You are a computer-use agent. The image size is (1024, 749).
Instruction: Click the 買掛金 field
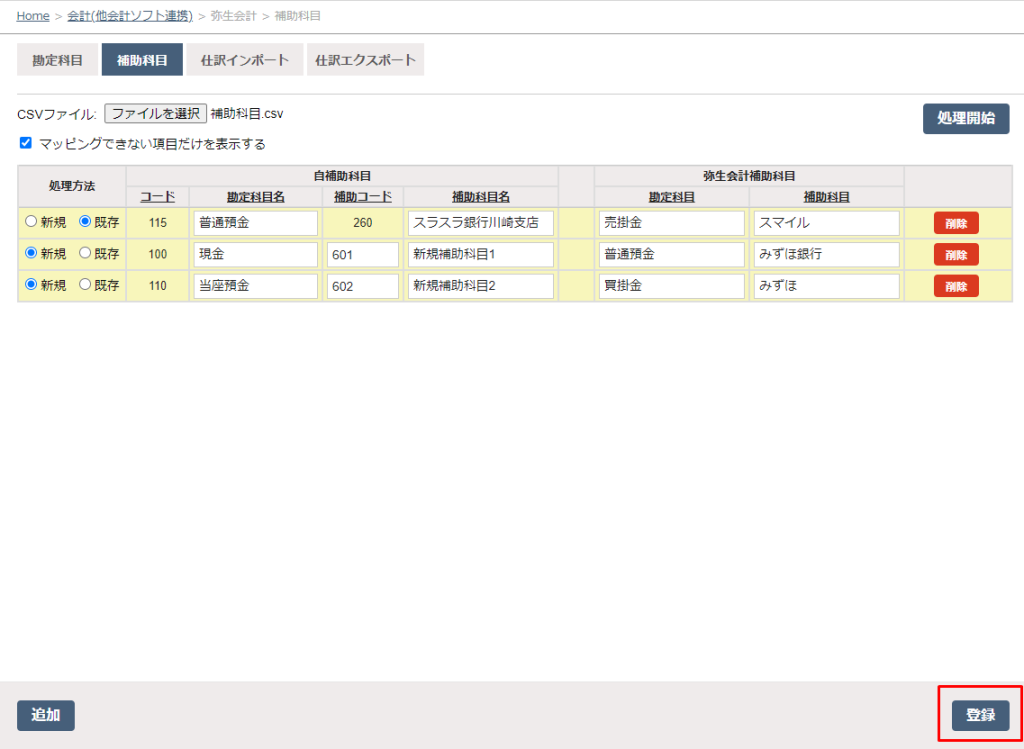coord(671,285)
